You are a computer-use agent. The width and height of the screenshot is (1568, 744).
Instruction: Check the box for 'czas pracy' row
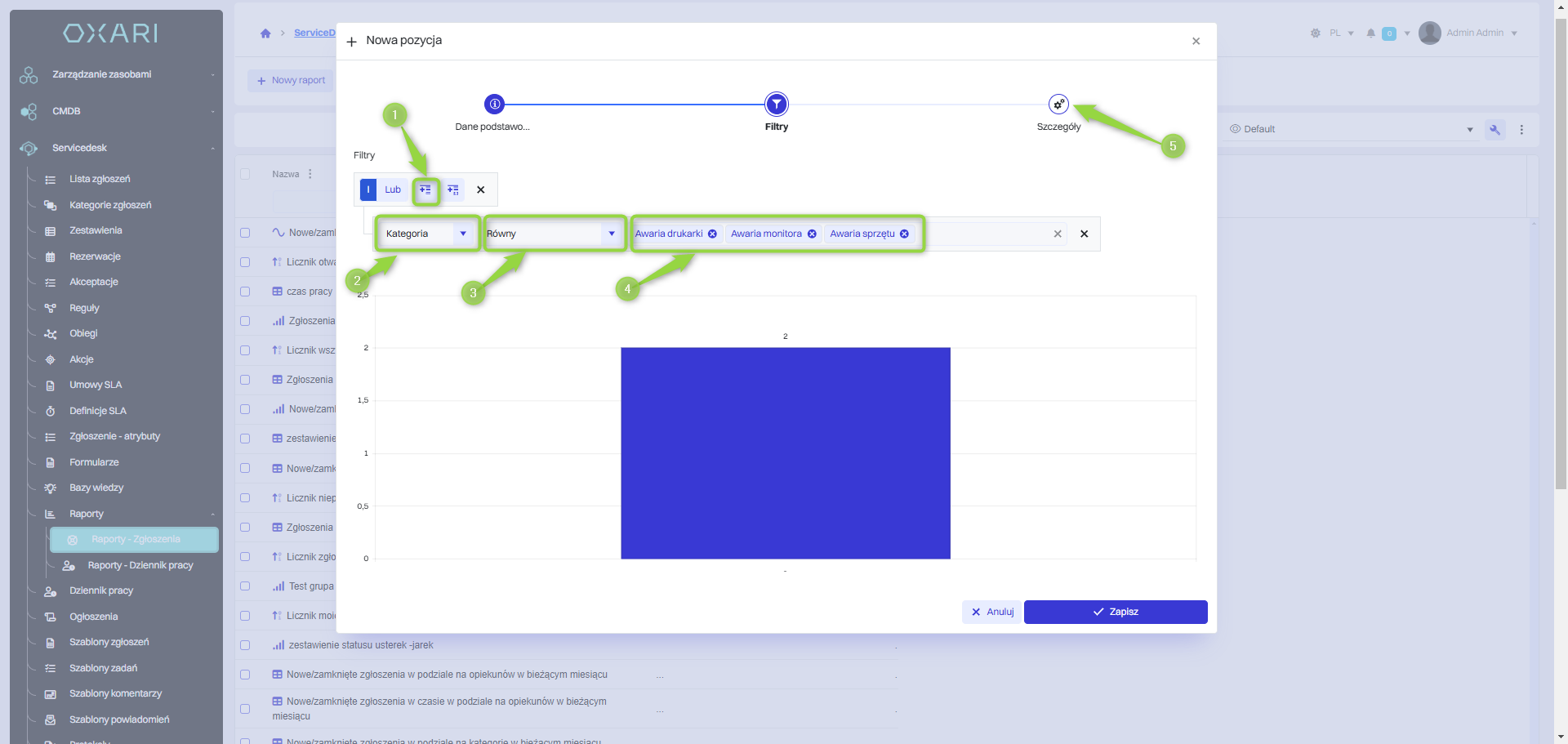click(245, 292)
